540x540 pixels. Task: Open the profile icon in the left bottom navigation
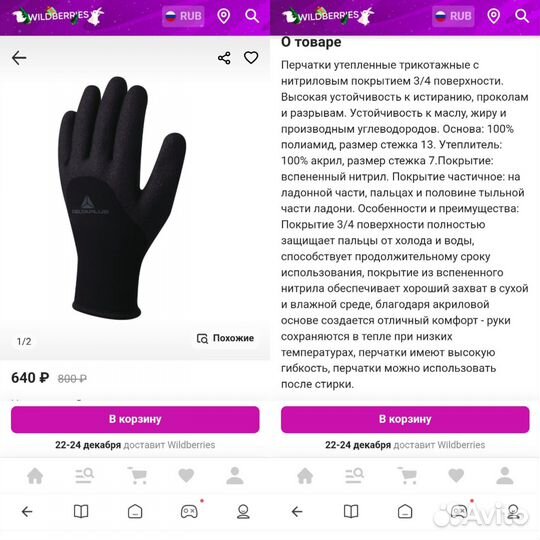[235, 476]
